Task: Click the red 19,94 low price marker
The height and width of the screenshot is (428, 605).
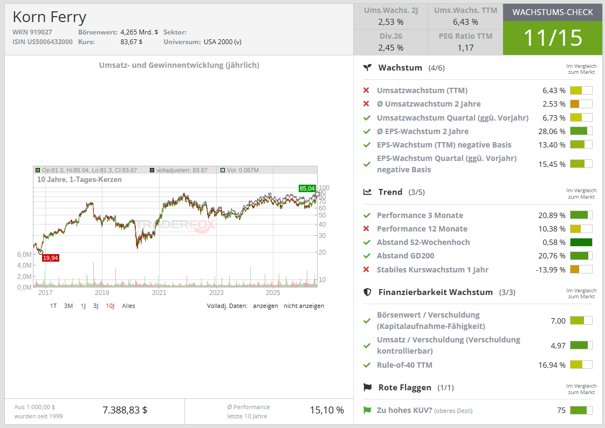Action: [51, 258]
